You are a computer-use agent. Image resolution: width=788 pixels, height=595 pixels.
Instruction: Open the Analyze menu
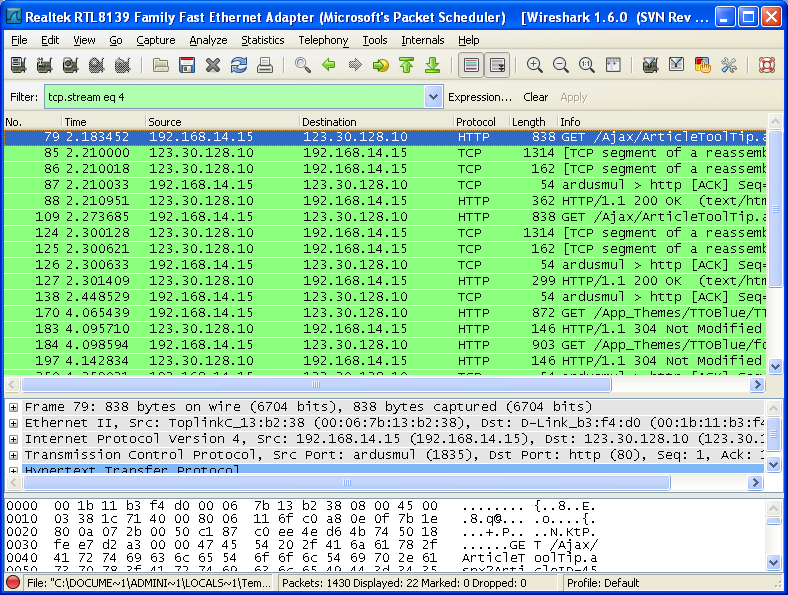pos(208,40)
